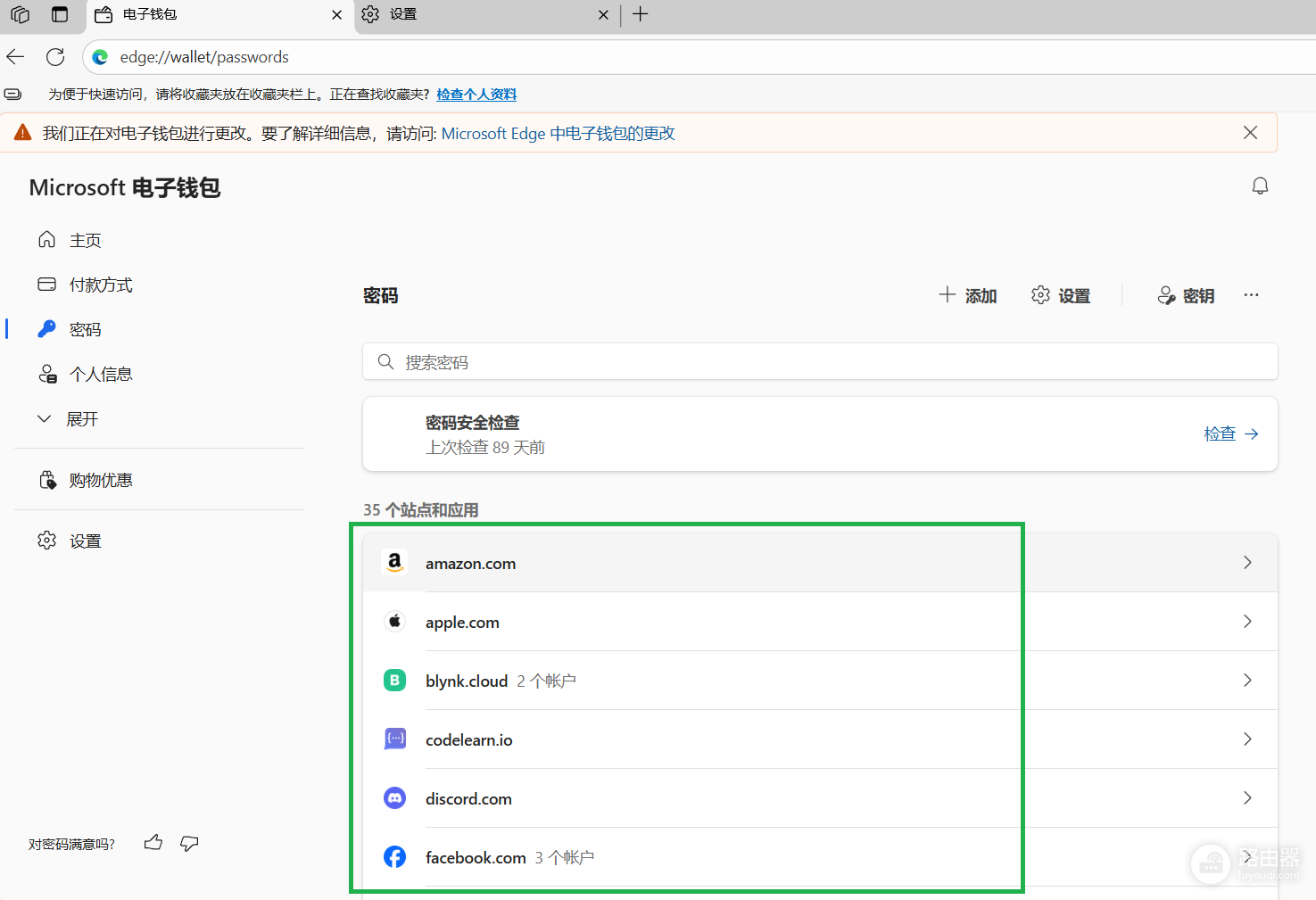Select blynk.cloud 2 个帐户 text
The image size is (1316, 900).
pyautogui.click(x=501, y=681)
